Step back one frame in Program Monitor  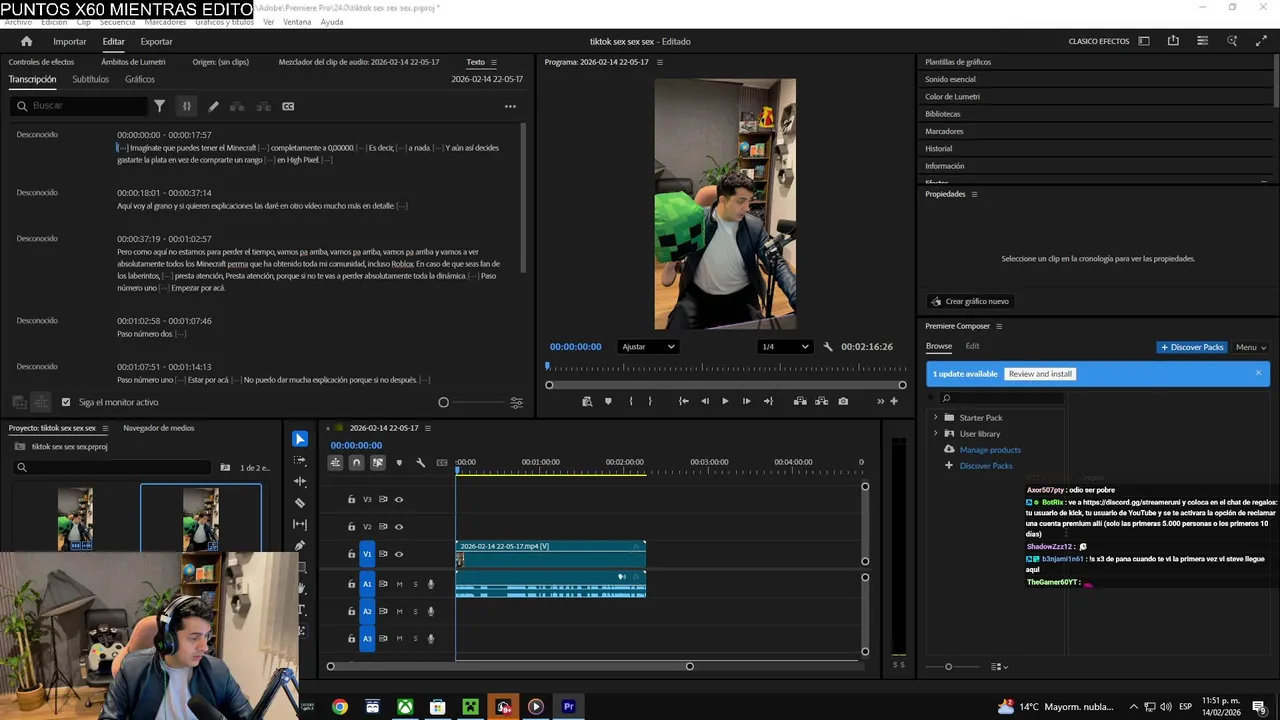pyautogui.click(x=705, y=401)
